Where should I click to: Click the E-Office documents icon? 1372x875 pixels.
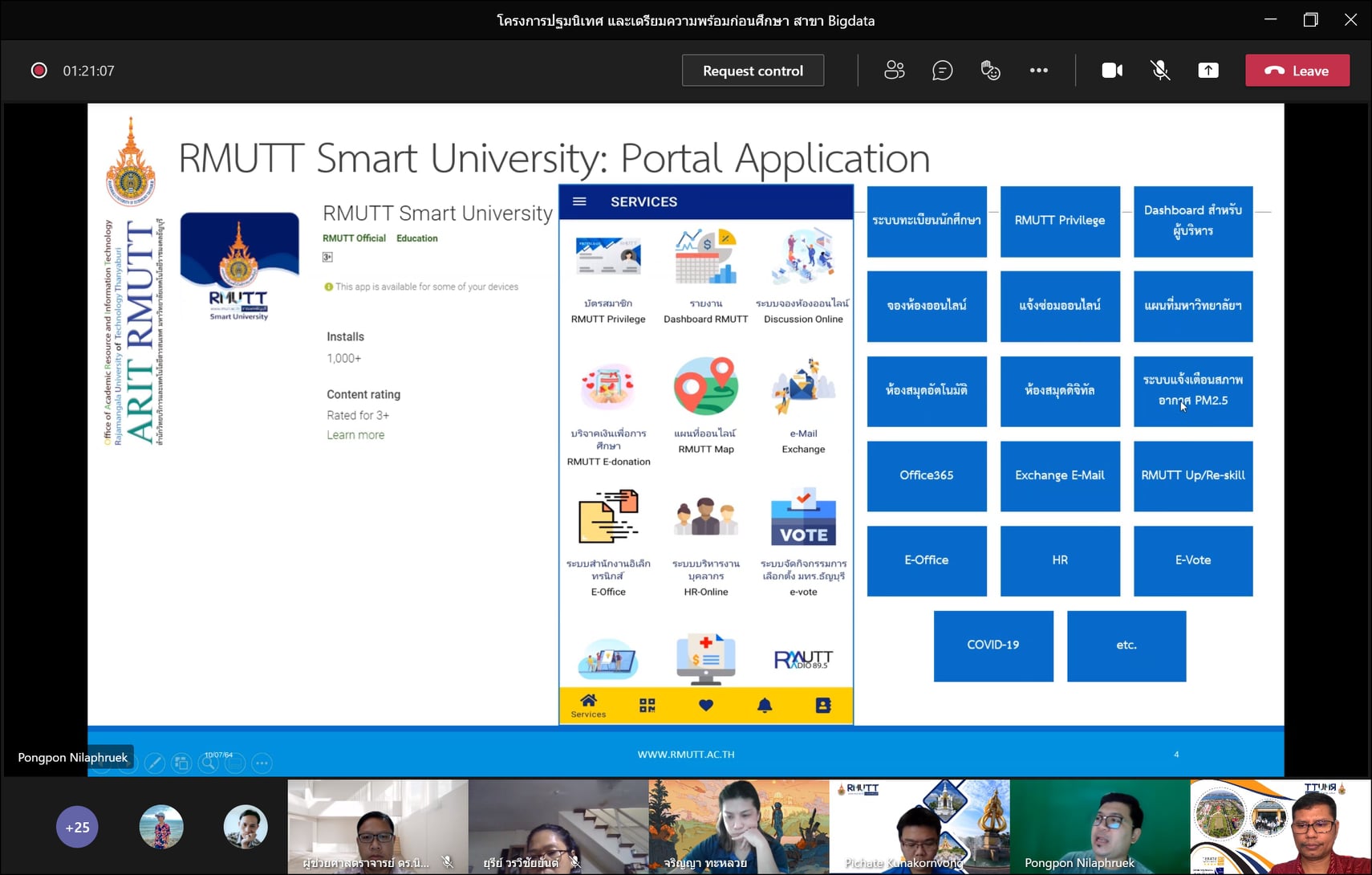608,516
